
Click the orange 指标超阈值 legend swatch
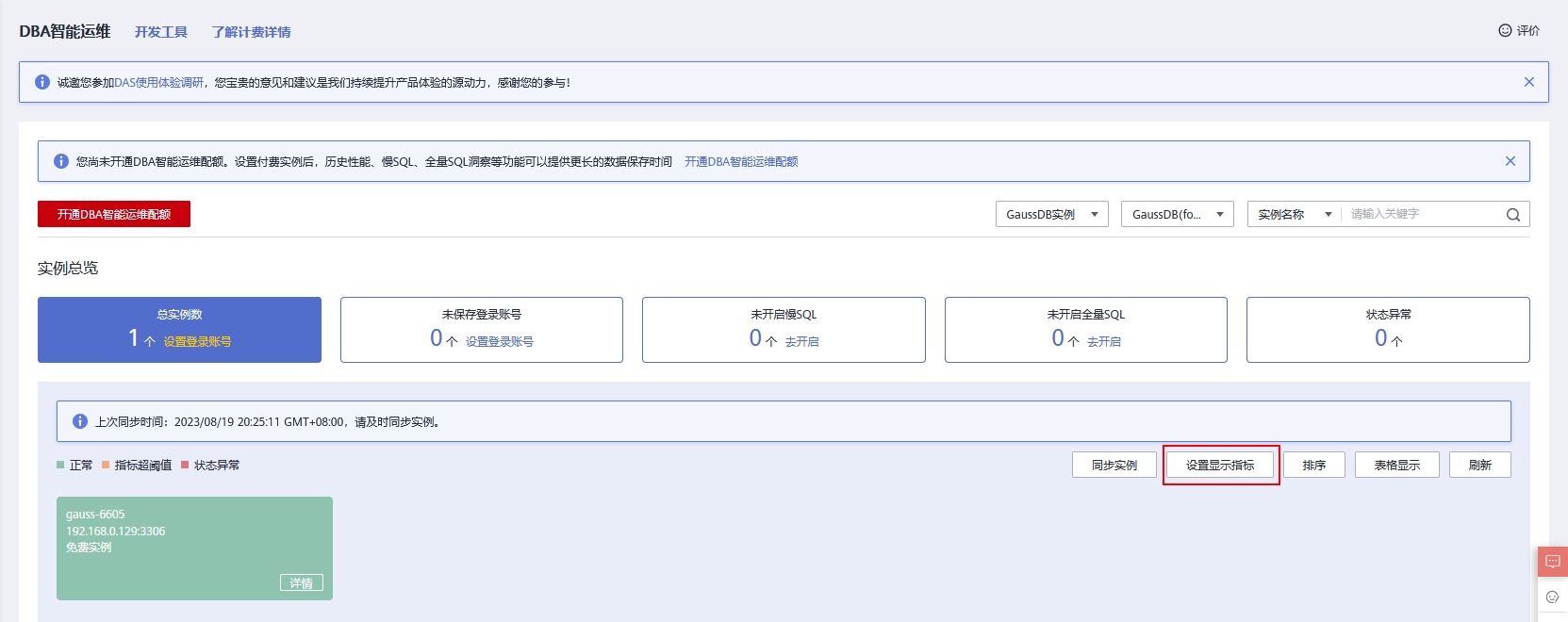pyautogui.click(x=106, y=465)
